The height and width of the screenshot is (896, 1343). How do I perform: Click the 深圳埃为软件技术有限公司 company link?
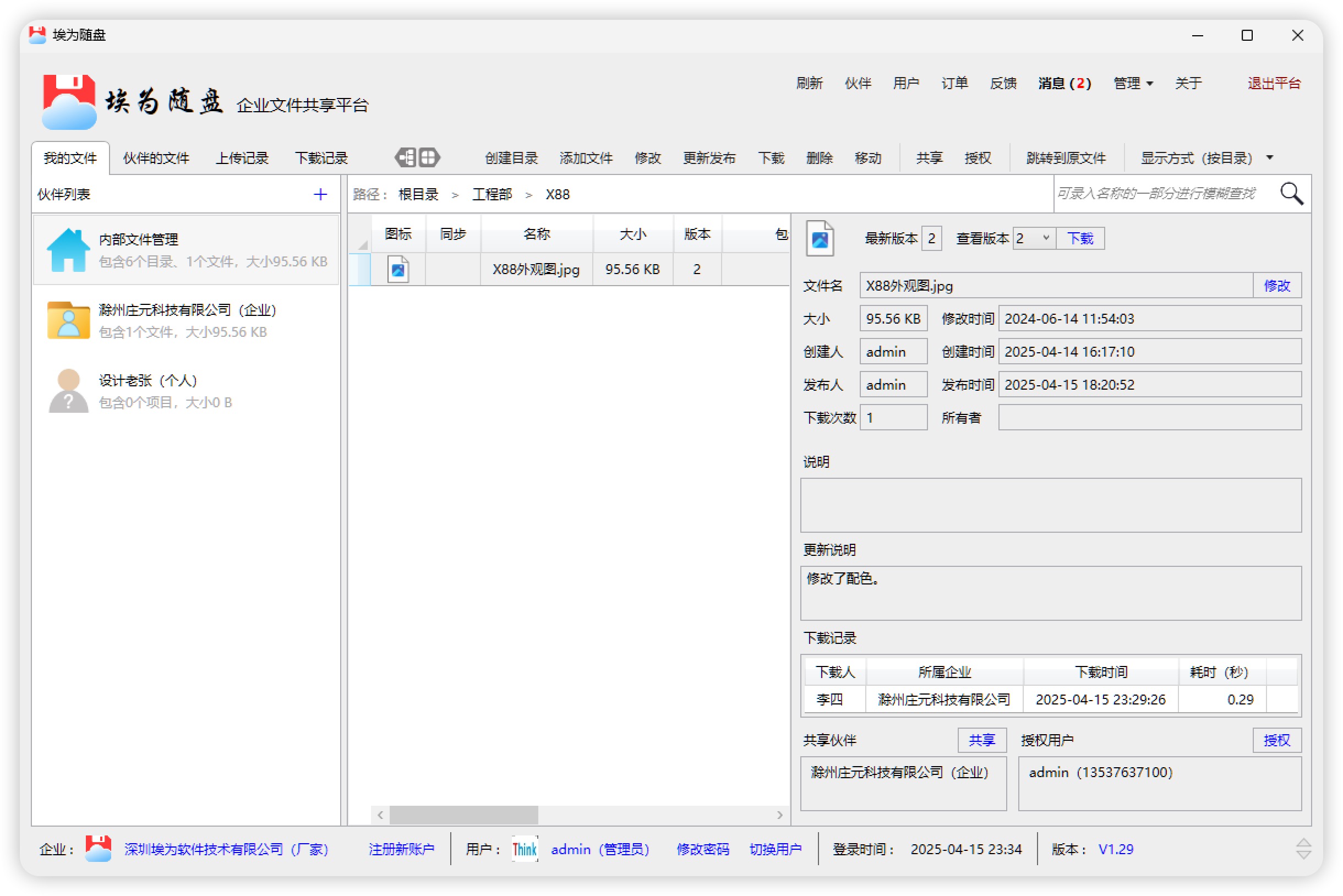point(226,849)
